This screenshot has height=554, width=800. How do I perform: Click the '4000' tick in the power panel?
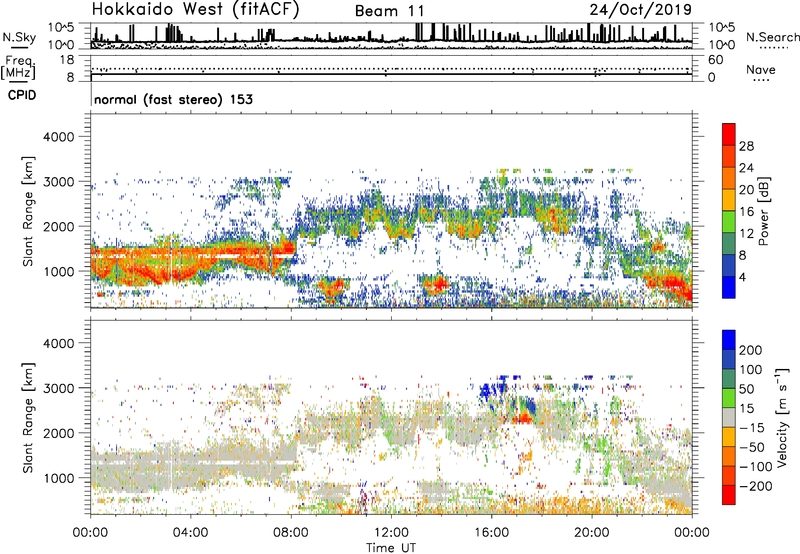pos(58,137)
